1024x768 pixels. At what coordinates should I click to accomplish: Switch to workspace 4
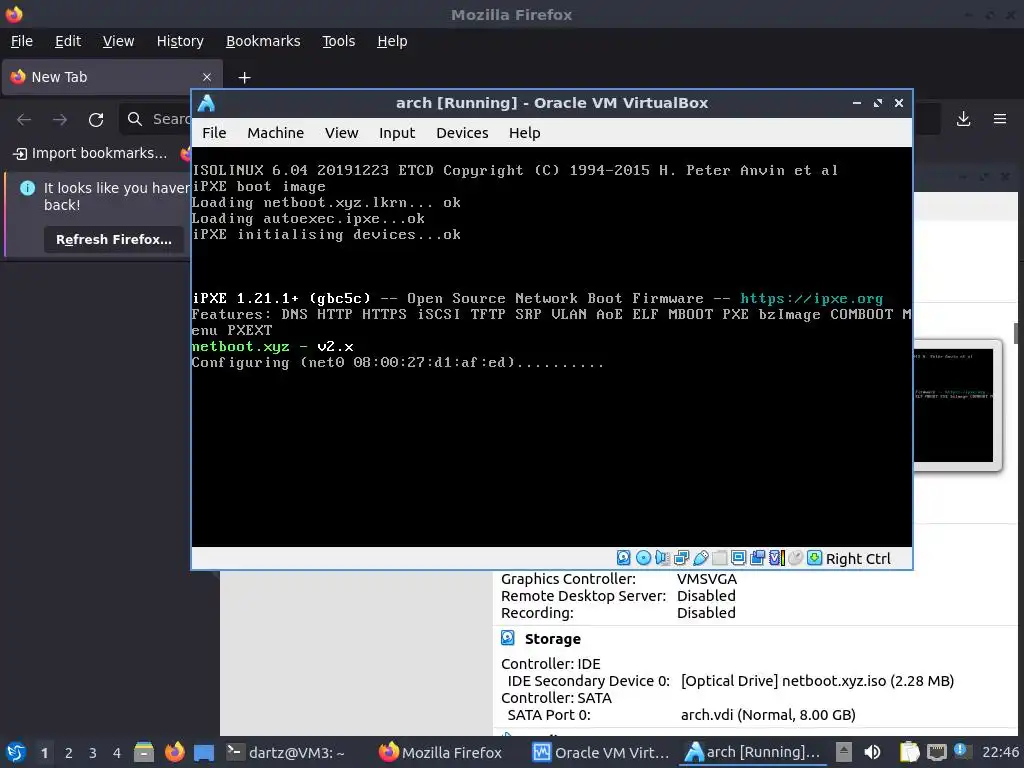point(117,753)
